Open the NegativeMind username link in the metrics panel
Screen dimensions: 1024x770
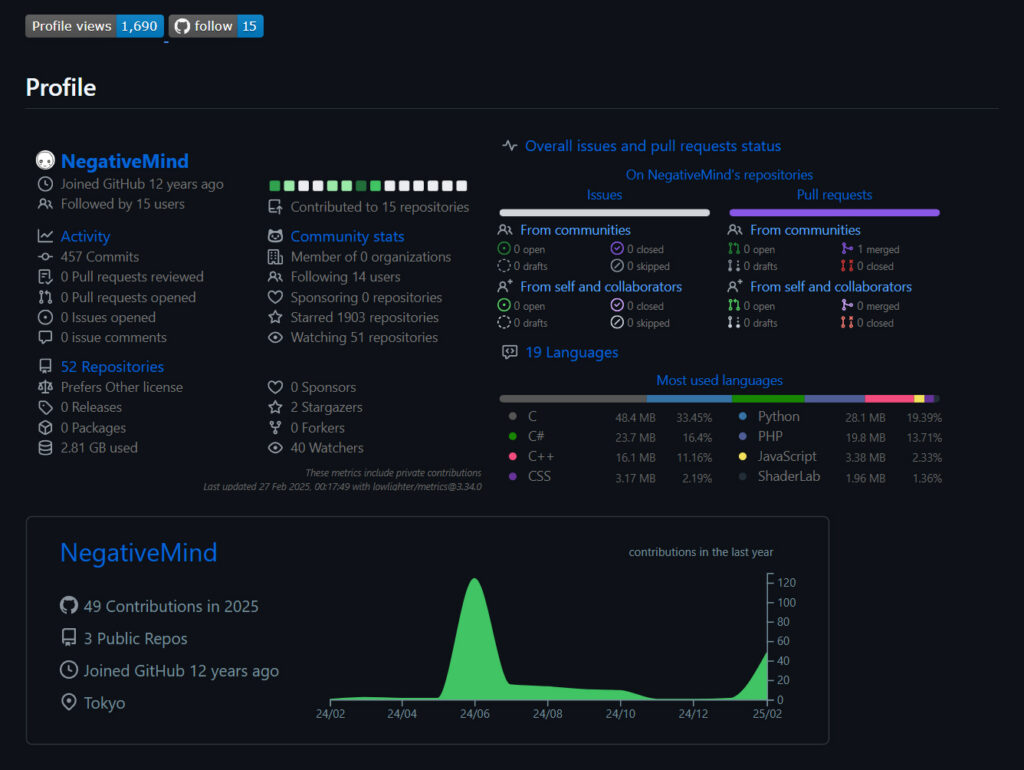click(124, 161)
